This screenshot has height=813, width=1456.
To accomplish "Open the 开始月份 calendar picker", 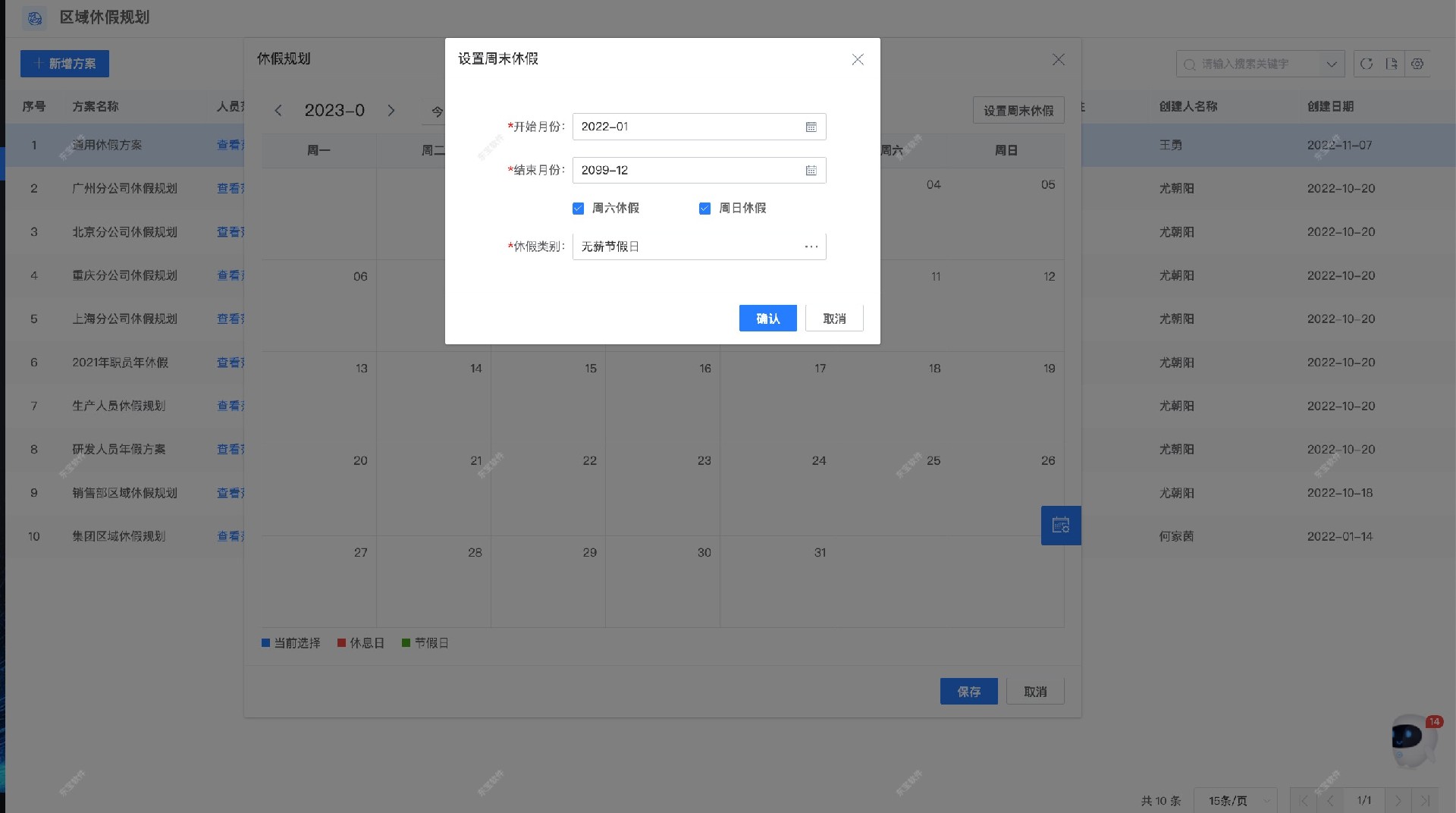I will [811, 127].
